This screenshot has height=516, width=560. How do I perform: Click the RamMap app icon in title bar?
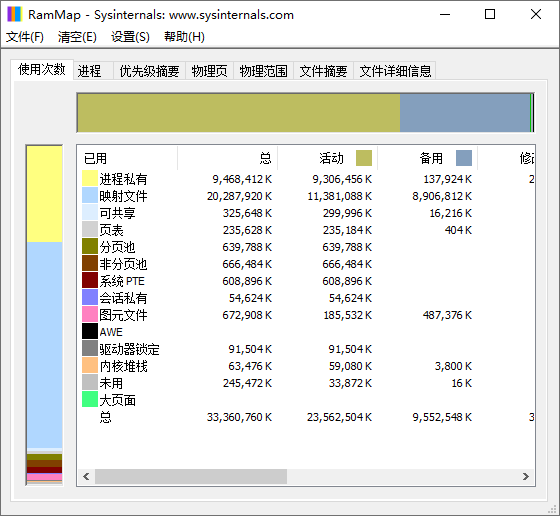15,14
